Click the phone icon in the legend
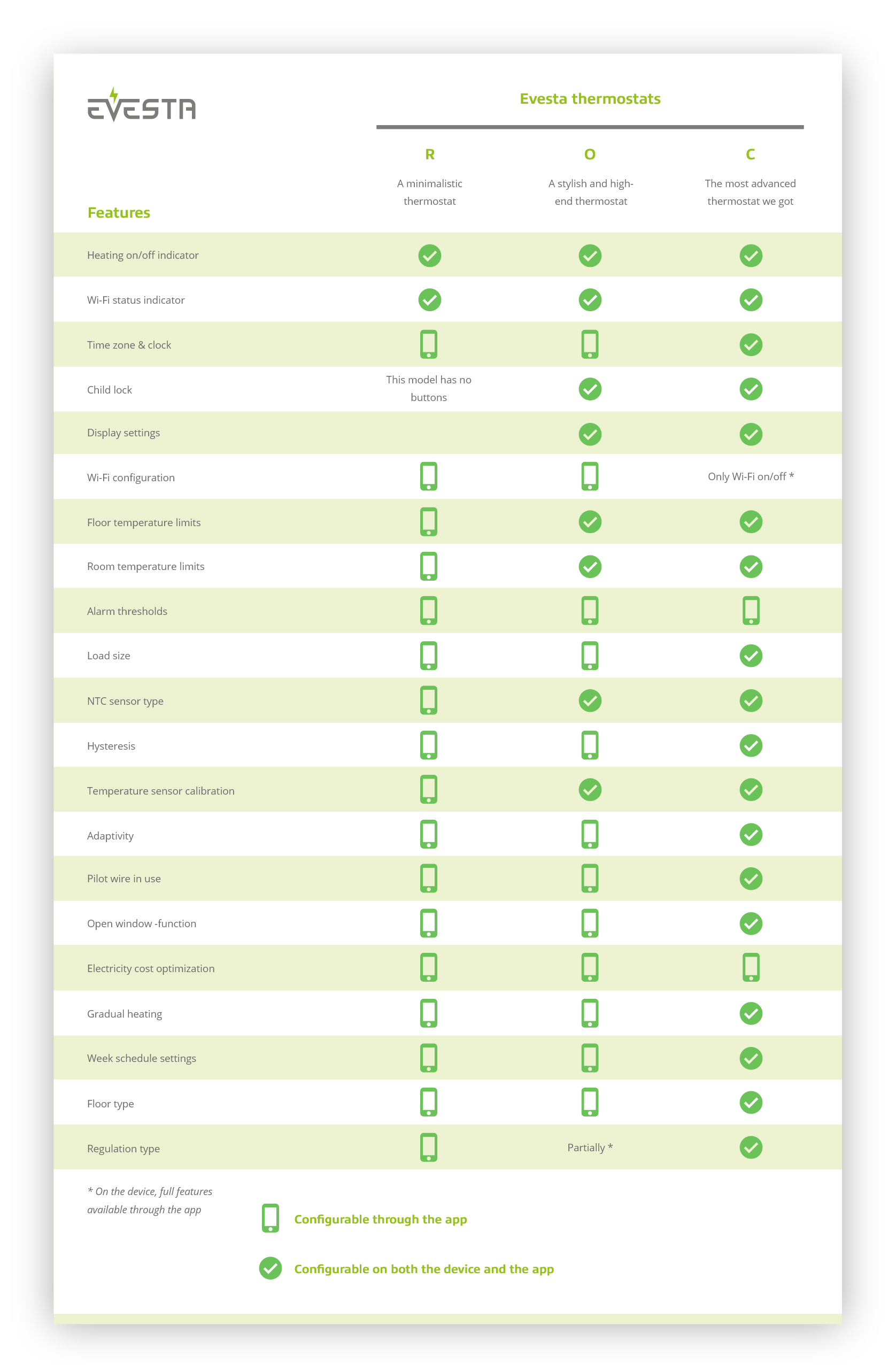The image size is (896, 1371). point(270,1219)
